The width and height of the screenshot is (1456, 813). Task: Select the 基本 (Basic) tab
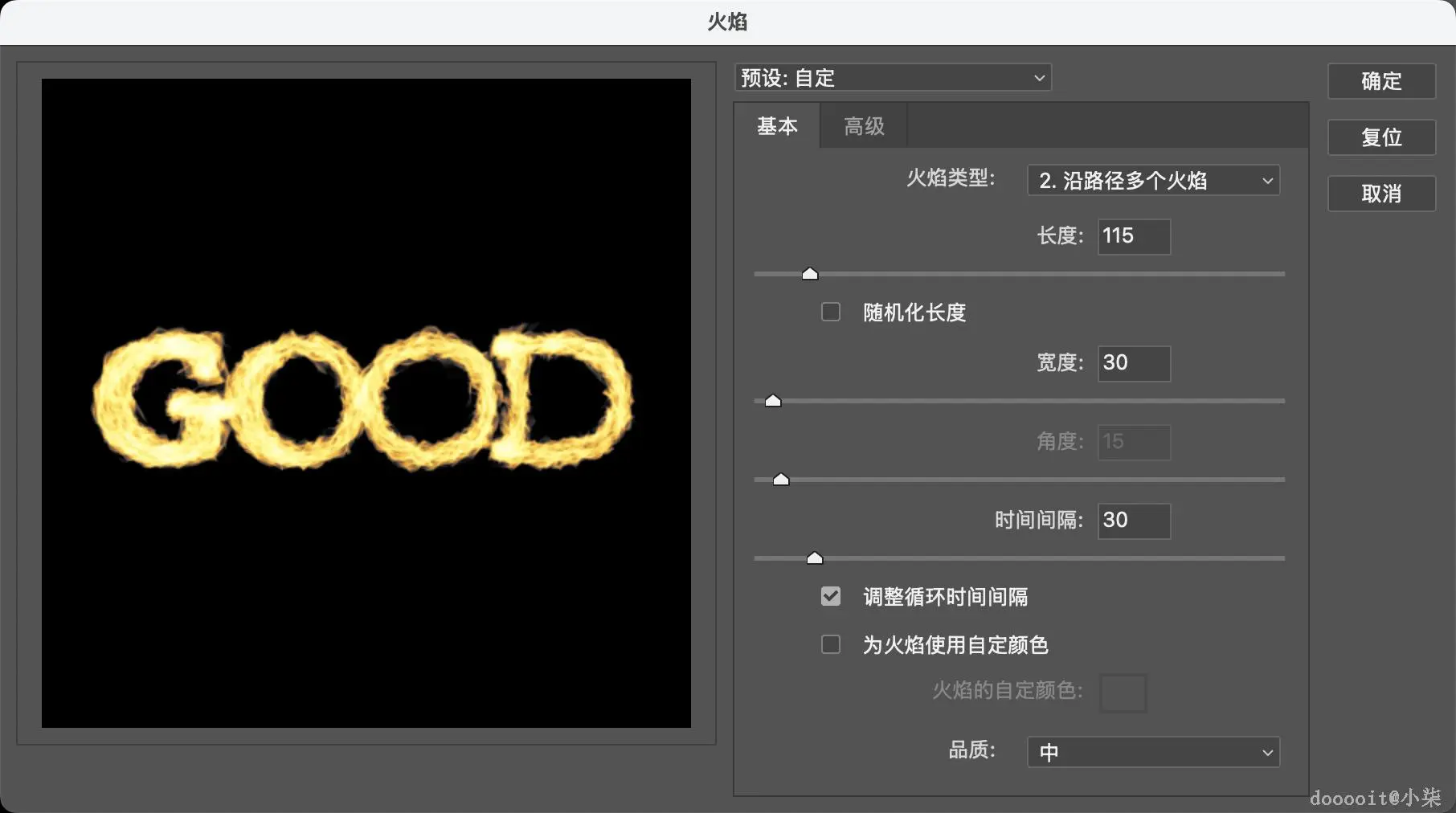pos(776,125)
